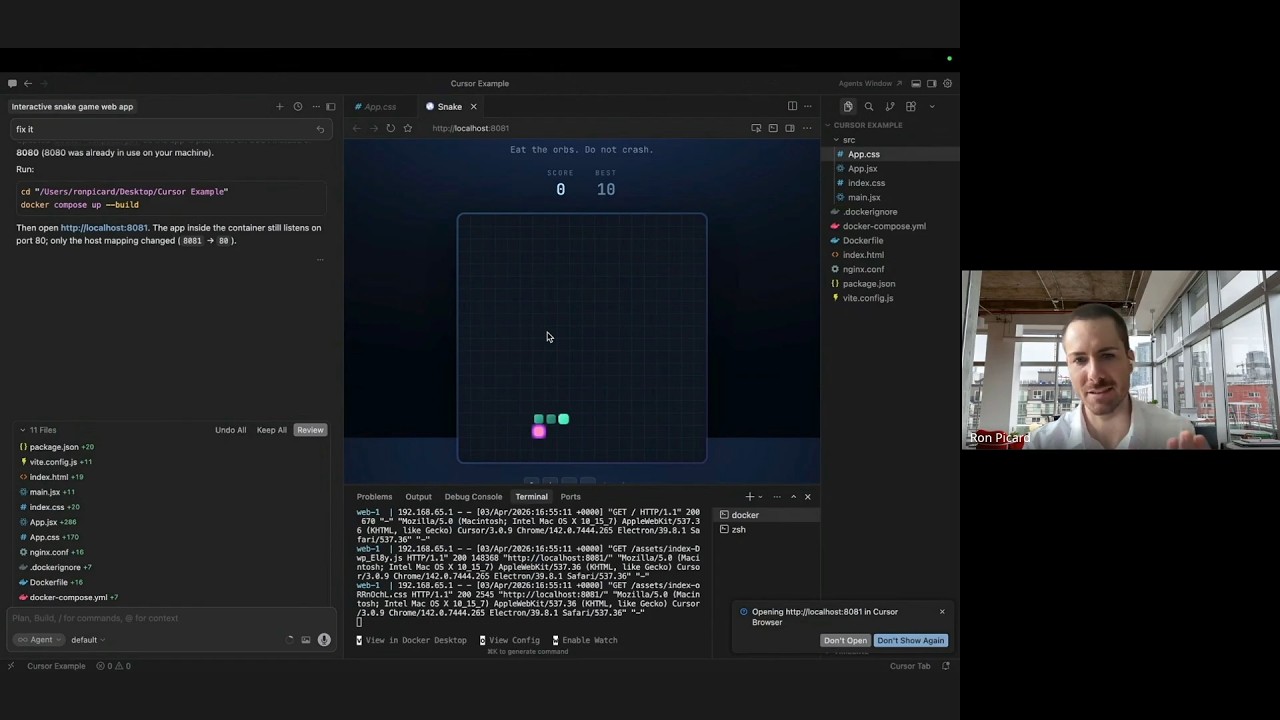Image resolution: width=1280 pixels, height=720 pixels.
Task: Open the Explorer files view icon
Action: click(x=848, y=107)
